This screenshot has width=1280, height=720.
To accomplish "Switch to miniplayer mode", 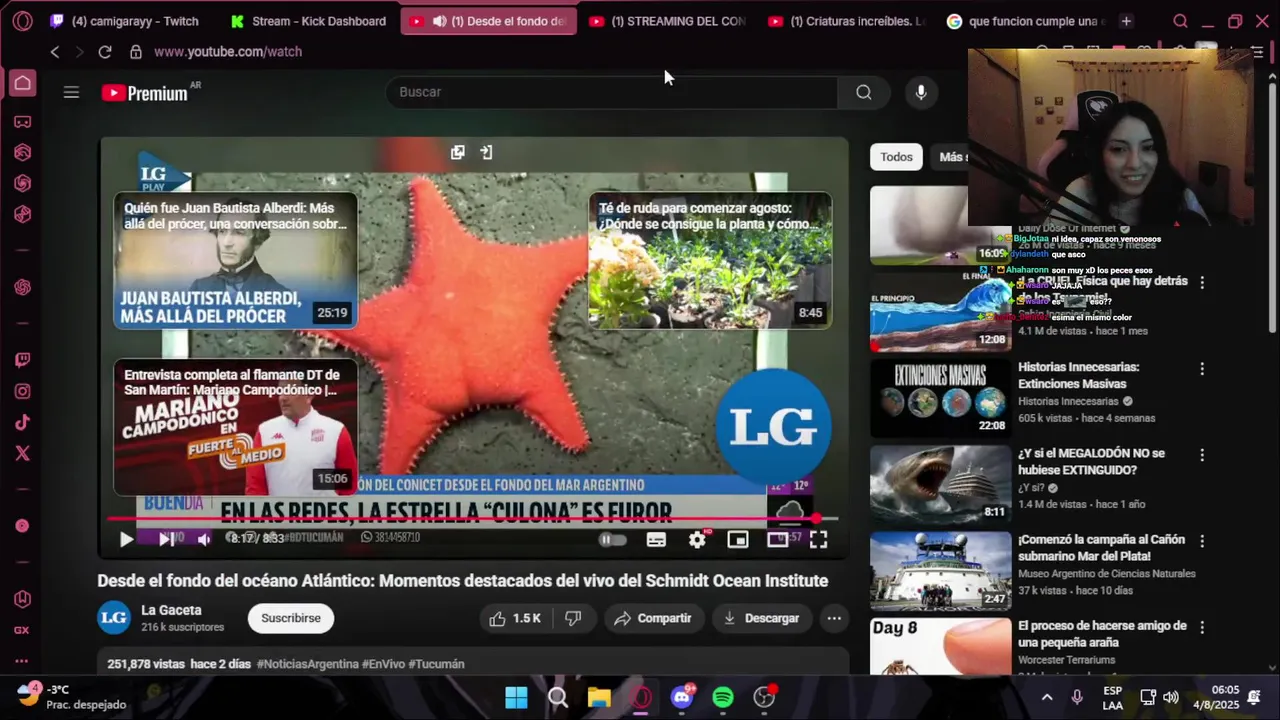I will [x=738, y=540].
